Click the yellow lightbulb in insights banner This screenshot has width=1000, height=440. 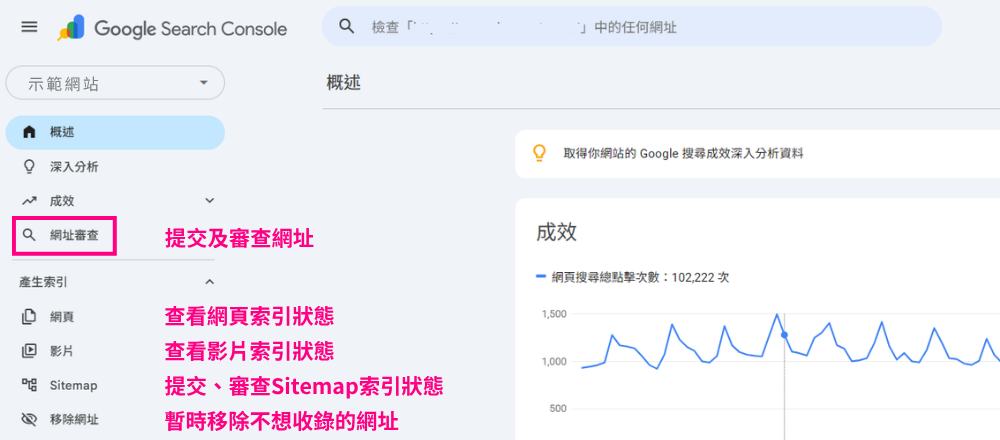click(540, 154)
